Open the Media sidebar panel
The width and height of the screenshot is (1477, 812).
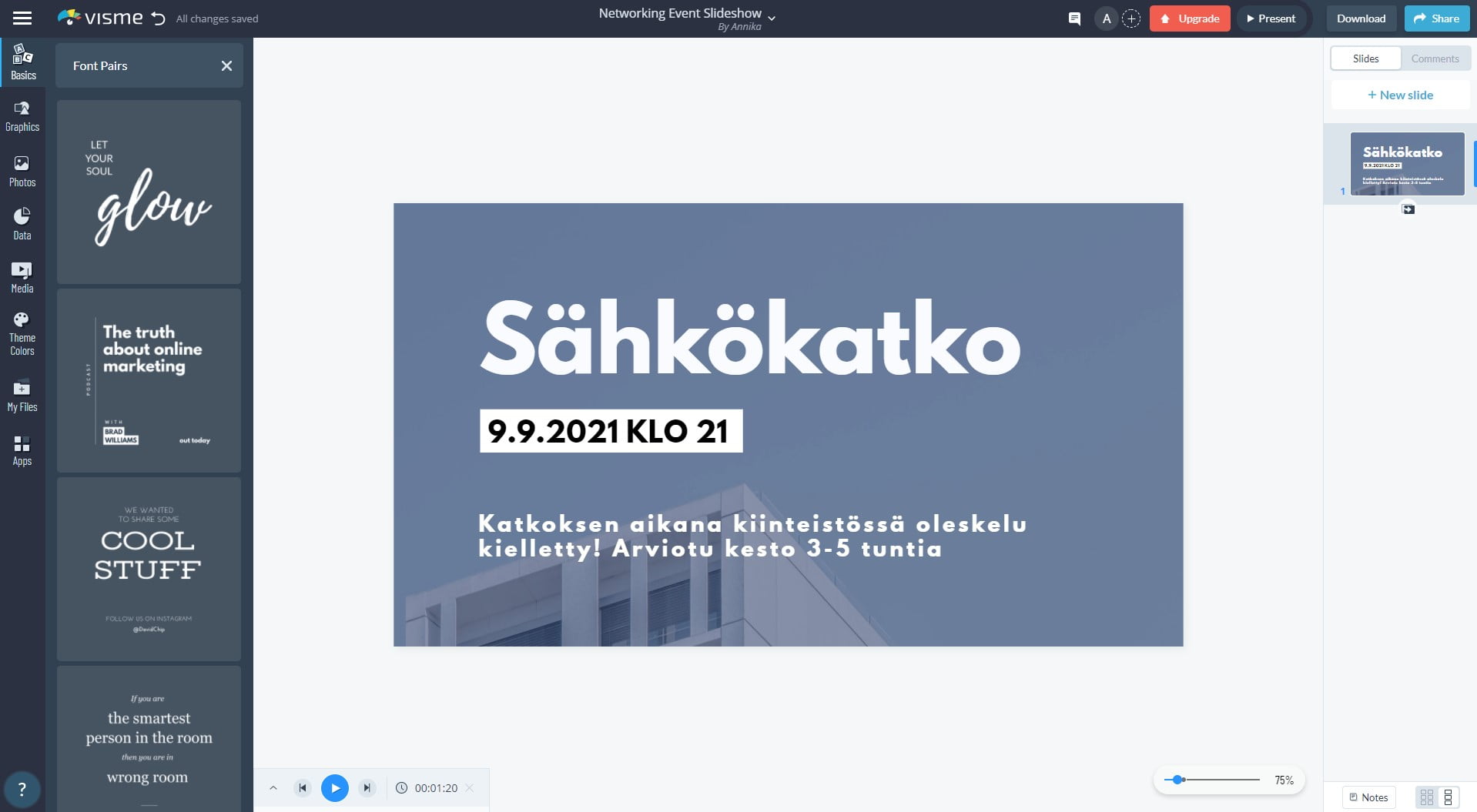point(22,277)
